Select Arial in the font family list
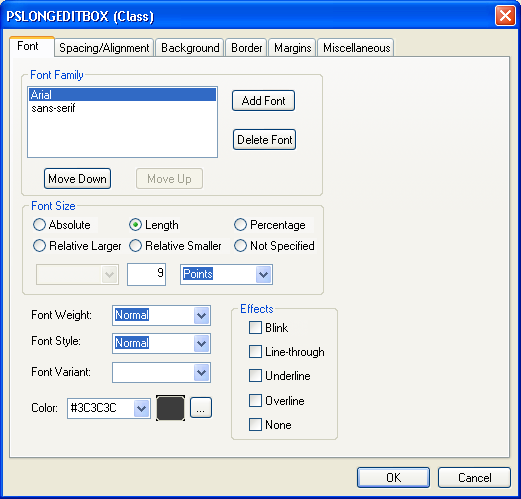 click(x=122, y=95)
